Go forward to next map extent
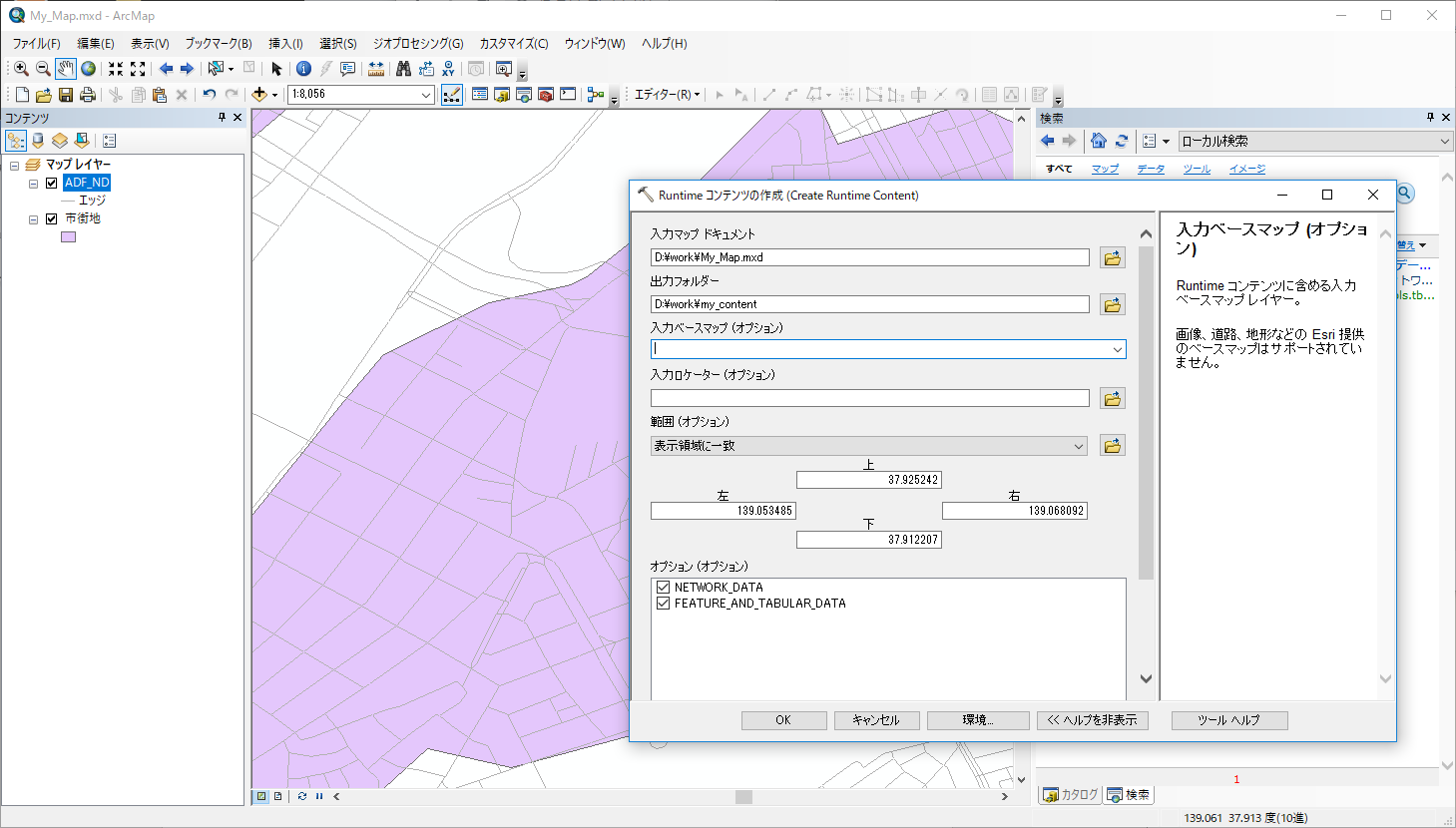Screen dimensions: 1456x828 [x=187, y=69]
